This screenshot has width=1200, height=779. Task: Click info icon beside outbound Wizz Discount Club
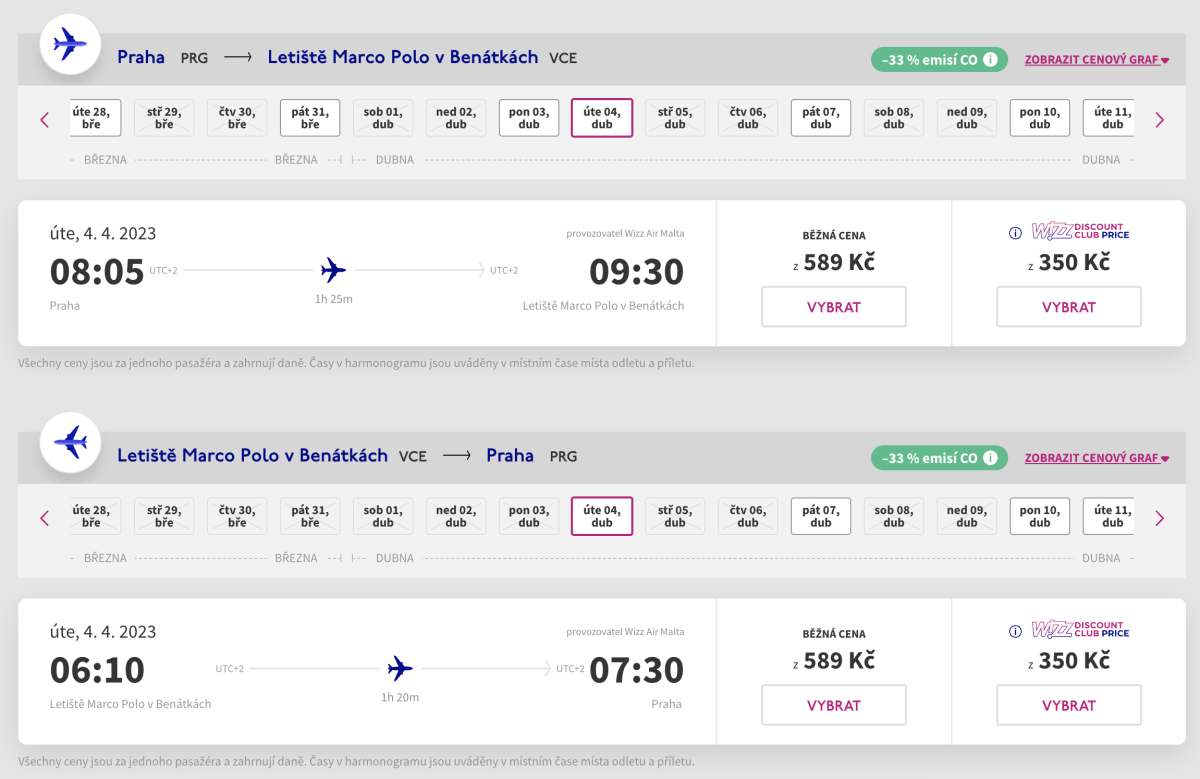(x=1015, y=233)
